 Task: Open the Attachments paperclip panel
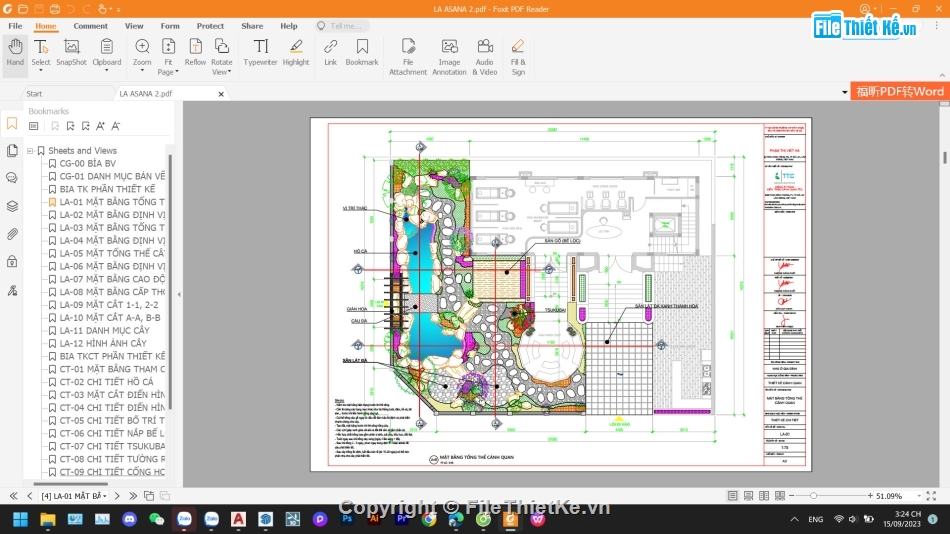click(x=12, y=234)
